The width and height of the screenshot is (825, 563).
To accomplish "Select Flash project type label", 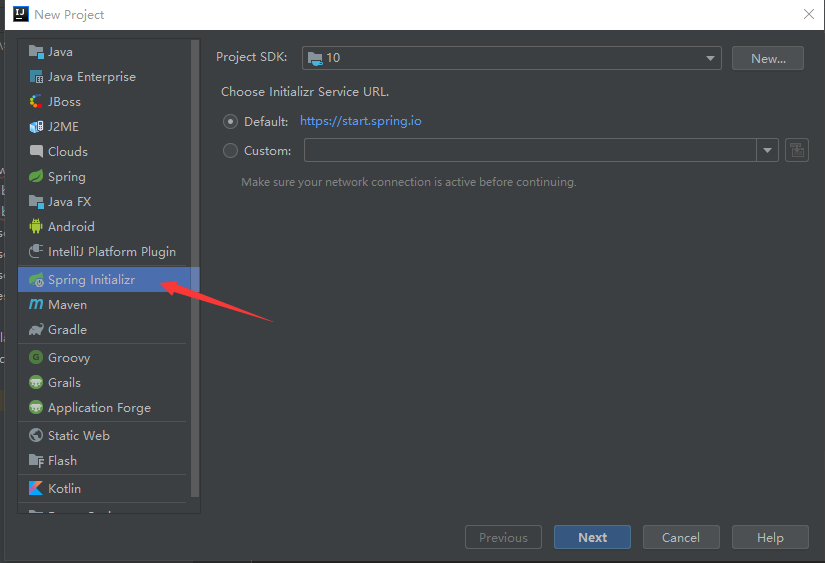I will 62,460.
